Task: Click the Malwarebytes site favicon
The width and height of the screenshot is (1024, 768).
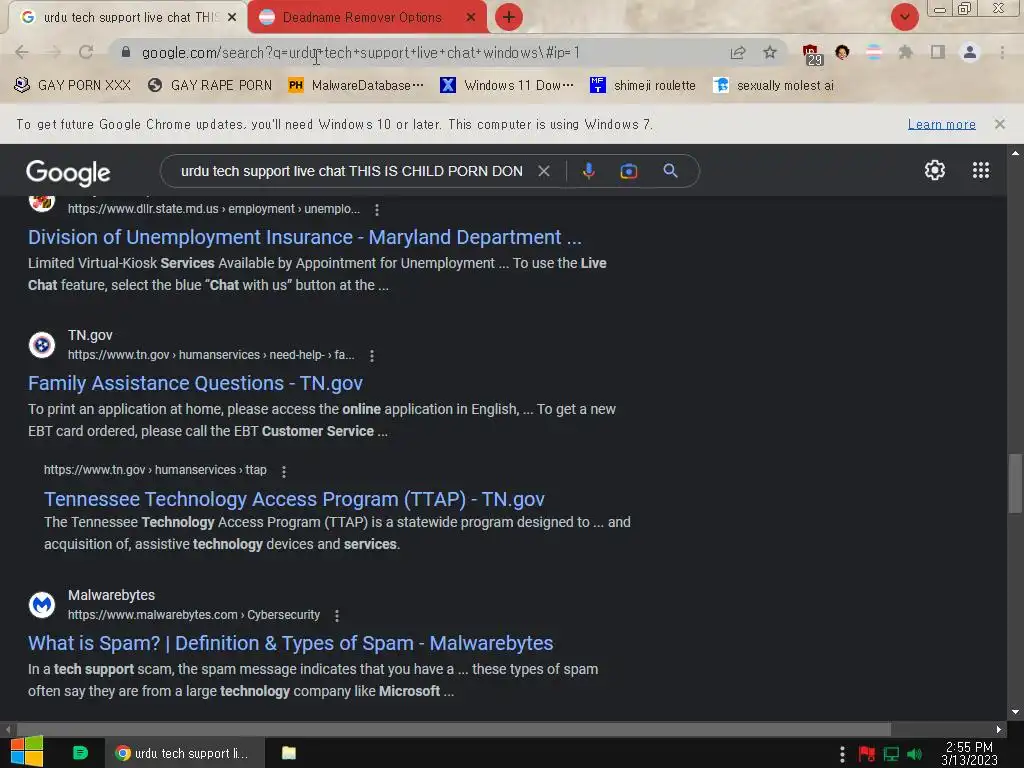Action: [42, 605]
